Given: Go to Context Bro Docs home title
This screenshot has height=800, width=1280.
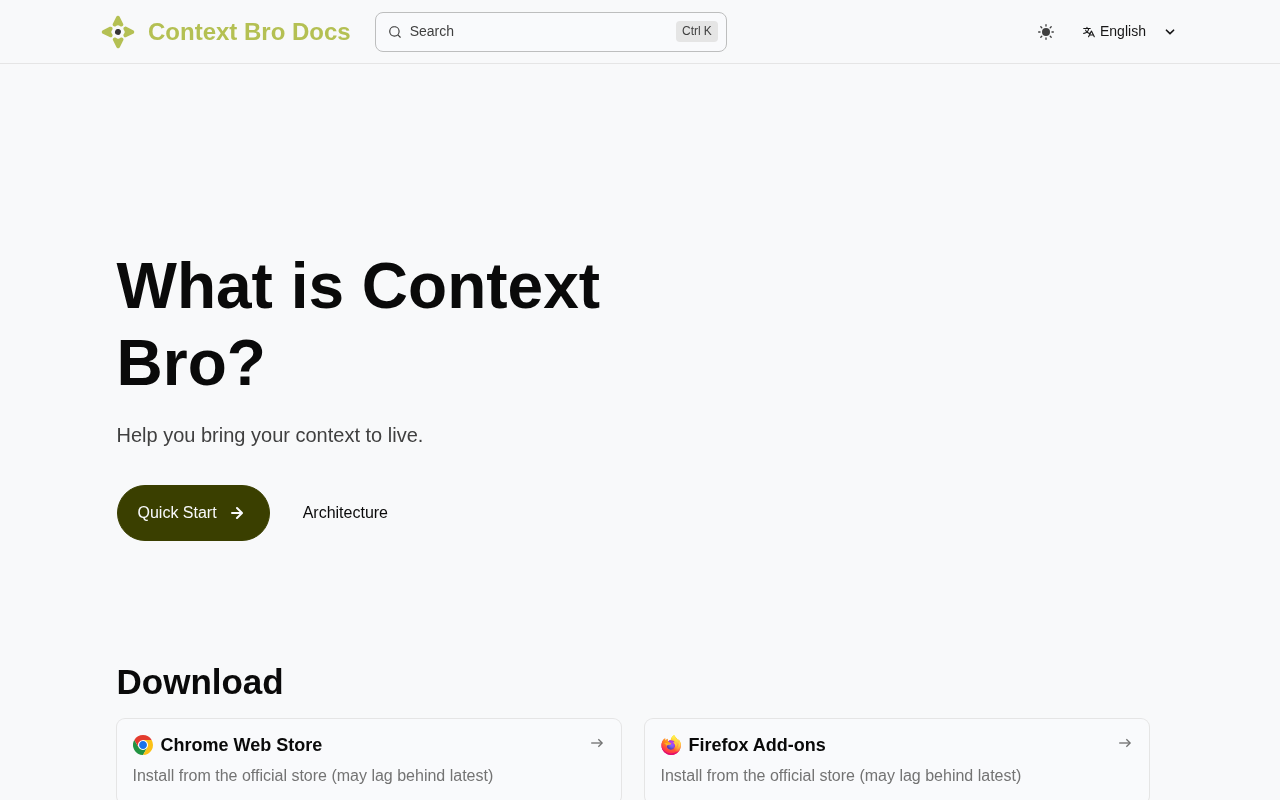Looking at the screenshot, I should 249,32.
